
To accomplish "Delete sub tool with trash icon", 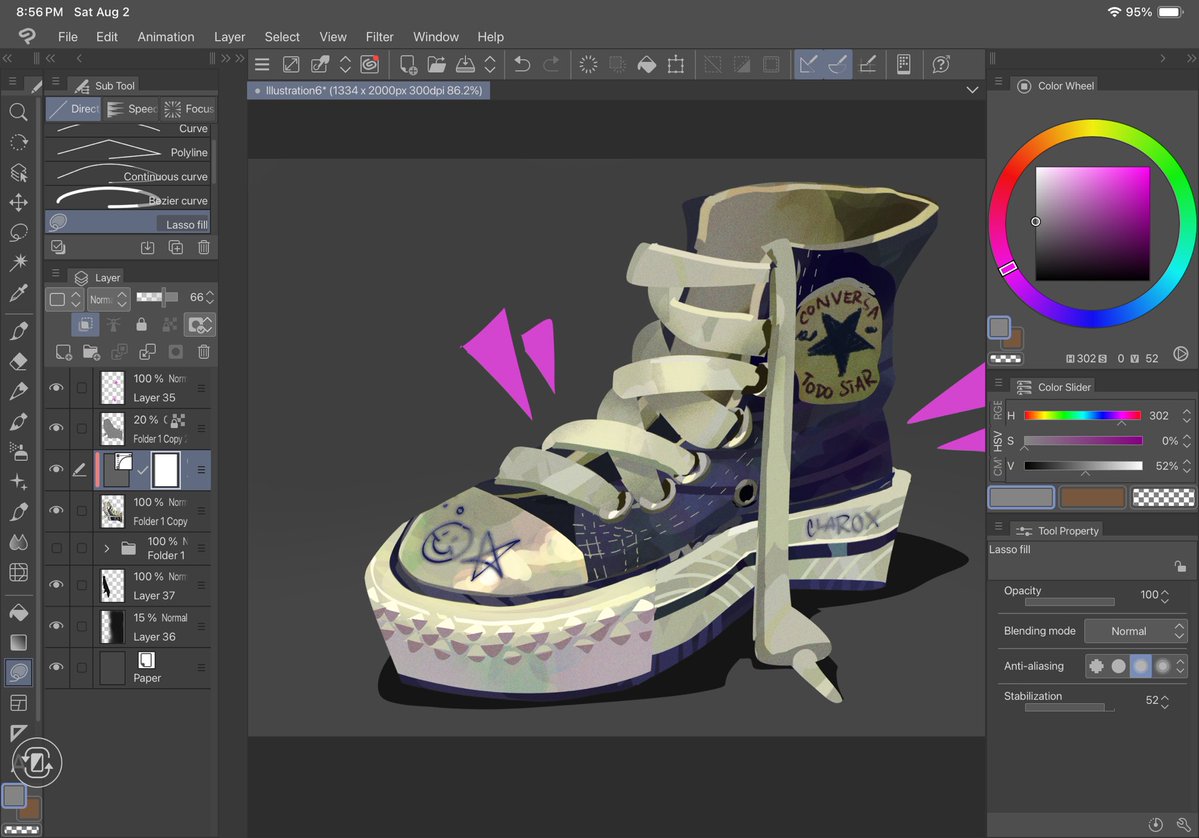I will point(203,247).
